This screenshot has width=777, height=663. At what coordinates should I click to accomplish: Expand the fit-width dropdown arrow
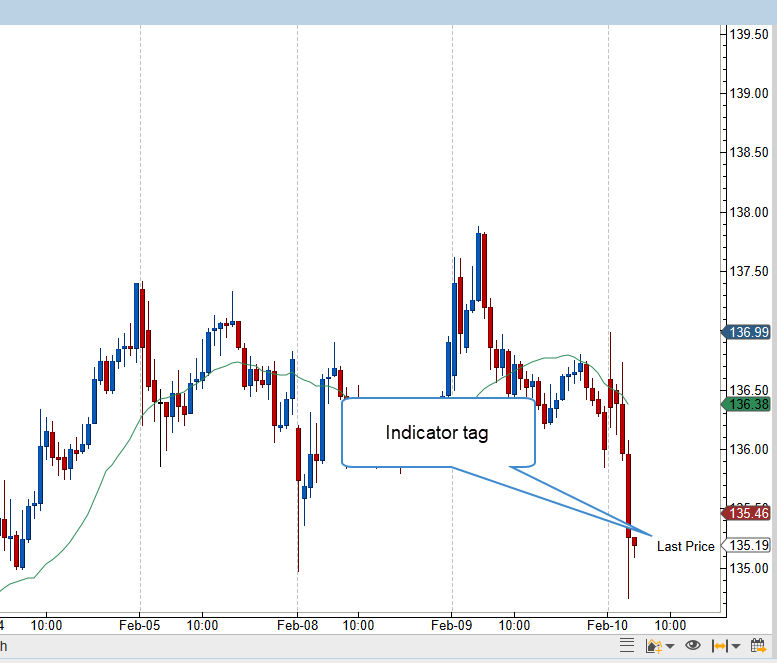[735, 647]
